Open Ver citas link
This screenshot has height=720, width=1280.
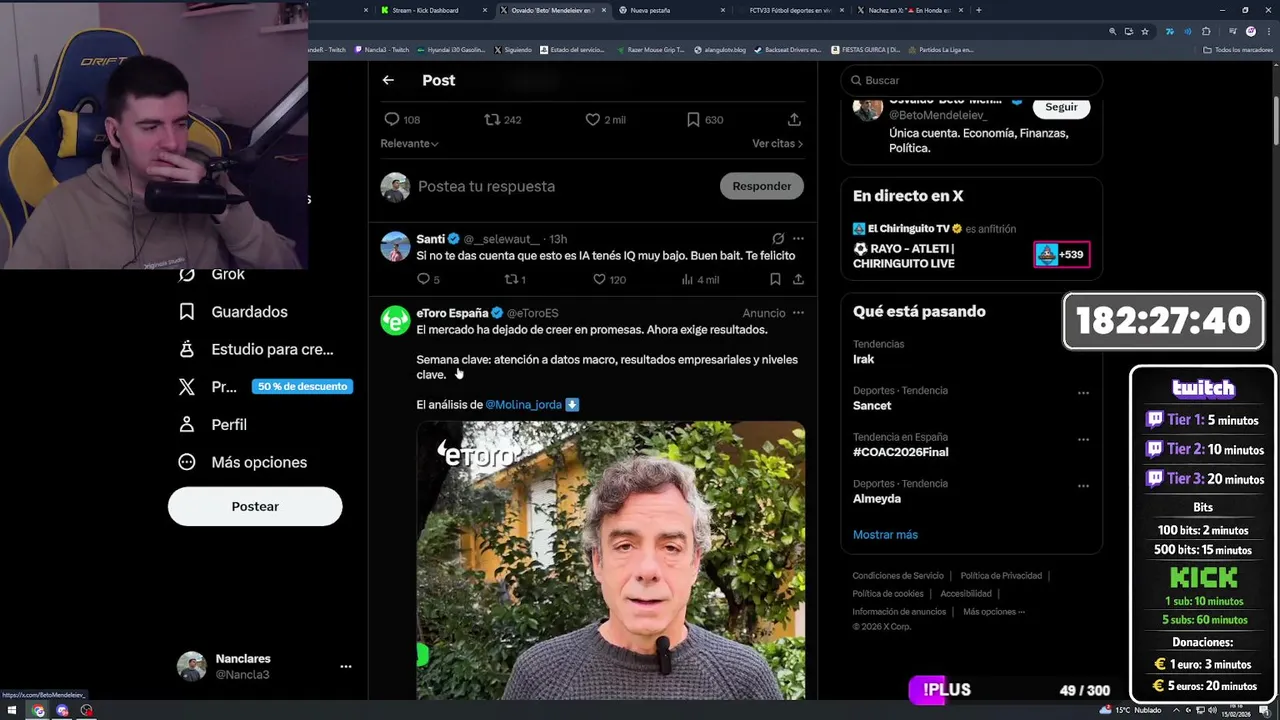777,143
